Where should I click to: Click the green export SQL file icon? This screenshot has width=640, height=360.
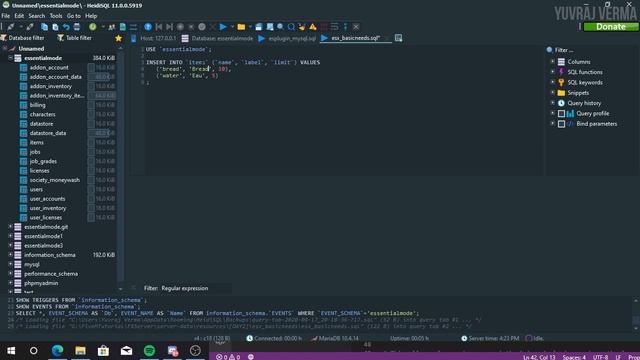point(122,27)
